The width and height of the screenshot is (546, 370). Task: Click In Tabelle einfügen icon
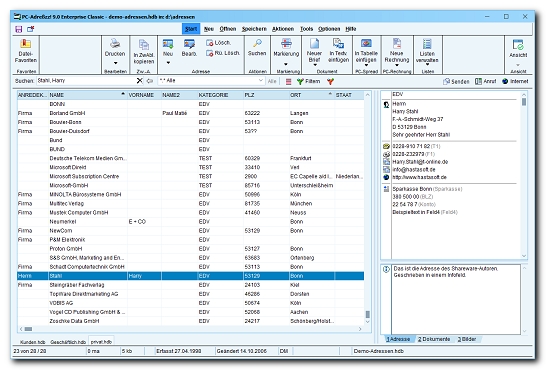click(x=366, y=43)
